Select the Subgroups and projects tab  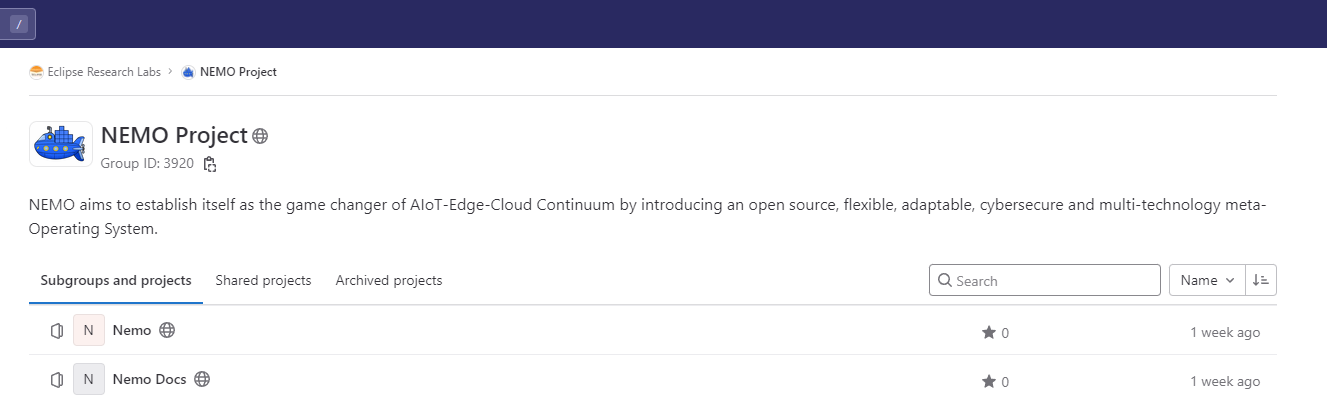116,280
